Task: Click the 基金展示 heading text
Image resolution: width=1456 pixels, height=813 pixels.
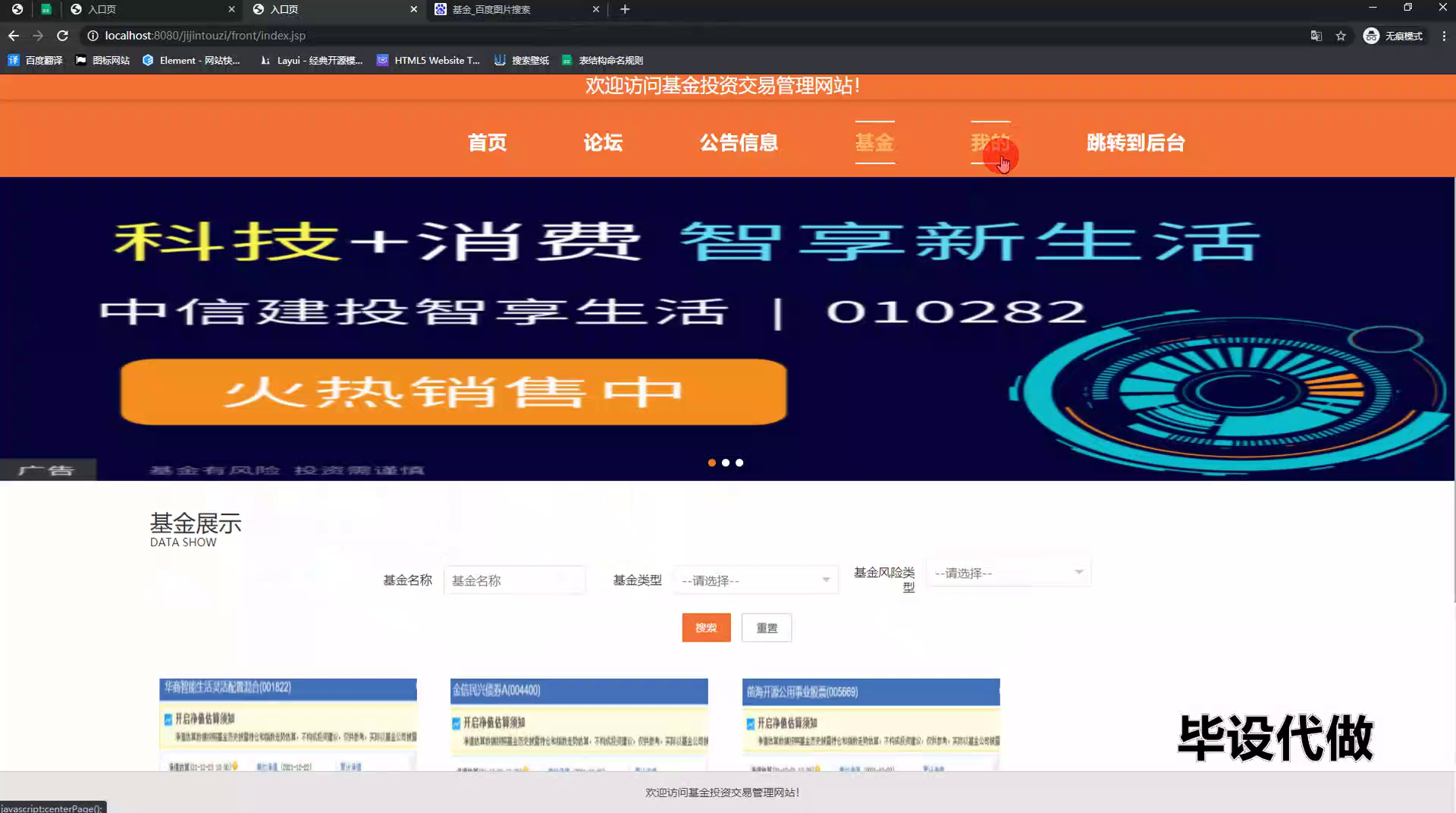Action: [196, 523]
